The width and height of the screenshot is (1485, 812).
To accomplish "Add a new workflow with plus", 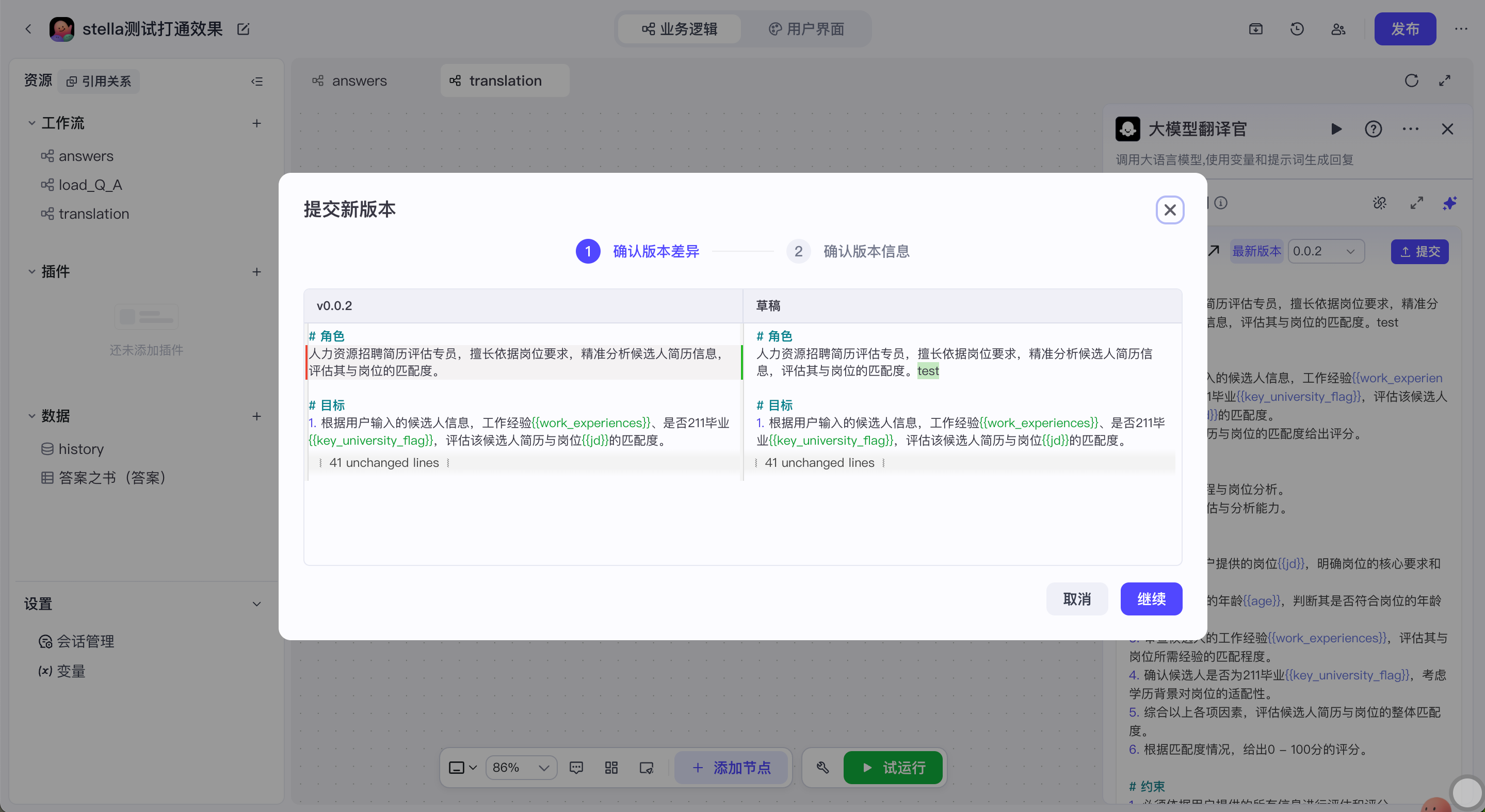I will [256, 123].
